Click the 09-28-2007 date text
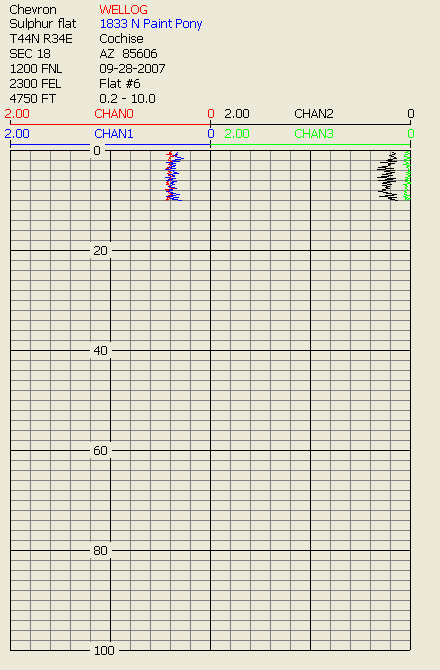This screenshot has width=440, height=670. coord(132,69)
